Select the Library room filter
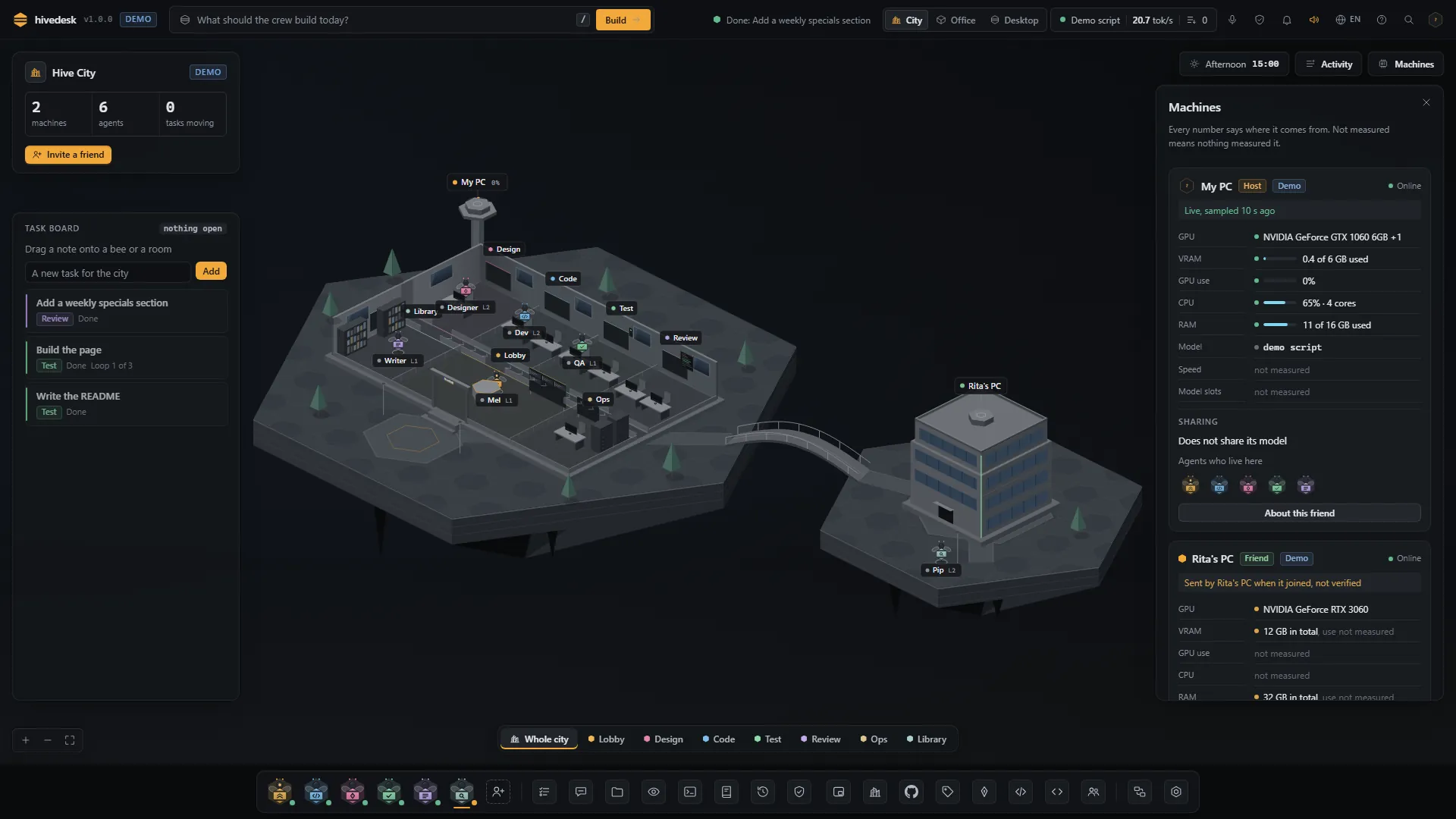Screen dimensions: 1456x819 (x=927, y=739)
